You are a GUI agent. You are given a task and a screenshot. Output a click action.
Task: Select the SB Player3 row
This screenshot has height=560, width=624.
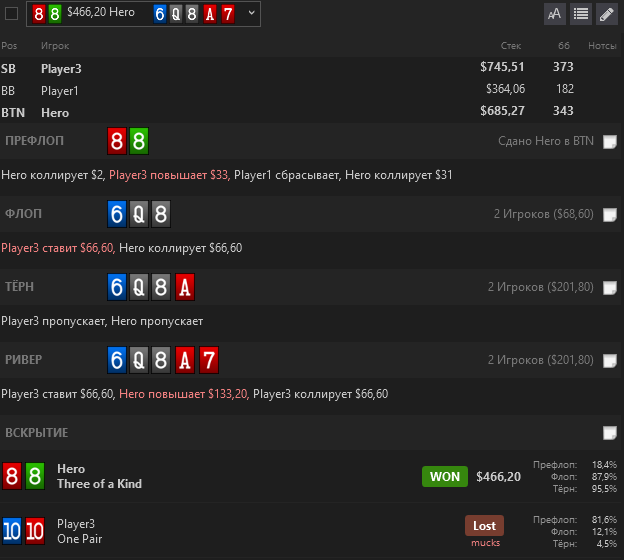pyautogui.click(x=310, y=68)
